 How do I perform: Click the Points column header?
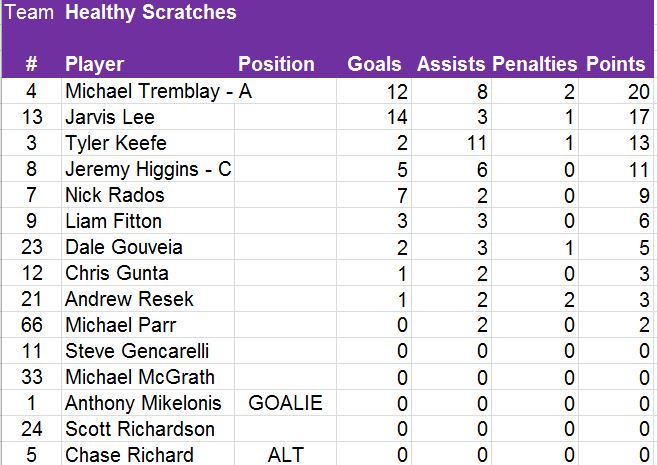pyautogui.click(x=615, y=64)
